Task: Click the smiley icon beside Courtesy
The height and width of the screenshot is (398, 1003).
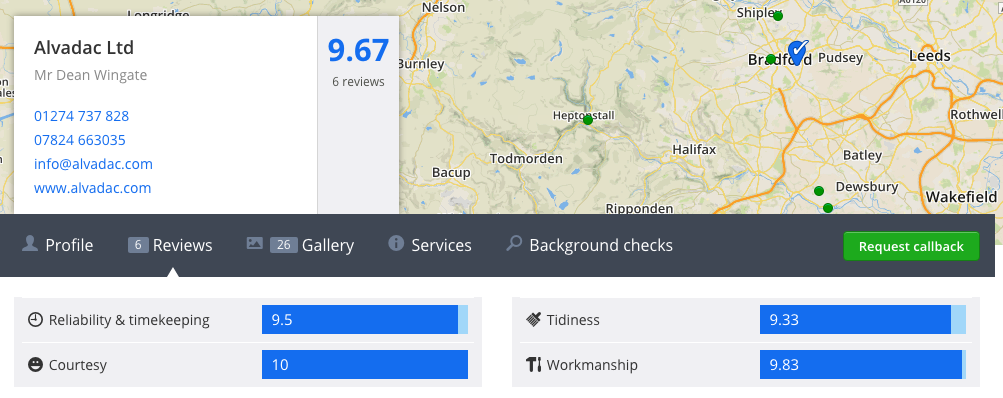Action: (35, 365)
